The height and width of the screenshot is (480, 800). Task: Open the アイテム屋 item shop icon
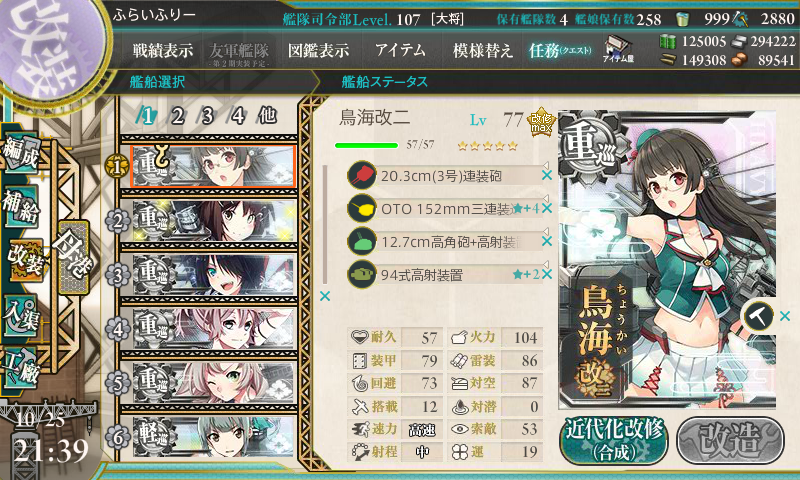click(618, 50)
